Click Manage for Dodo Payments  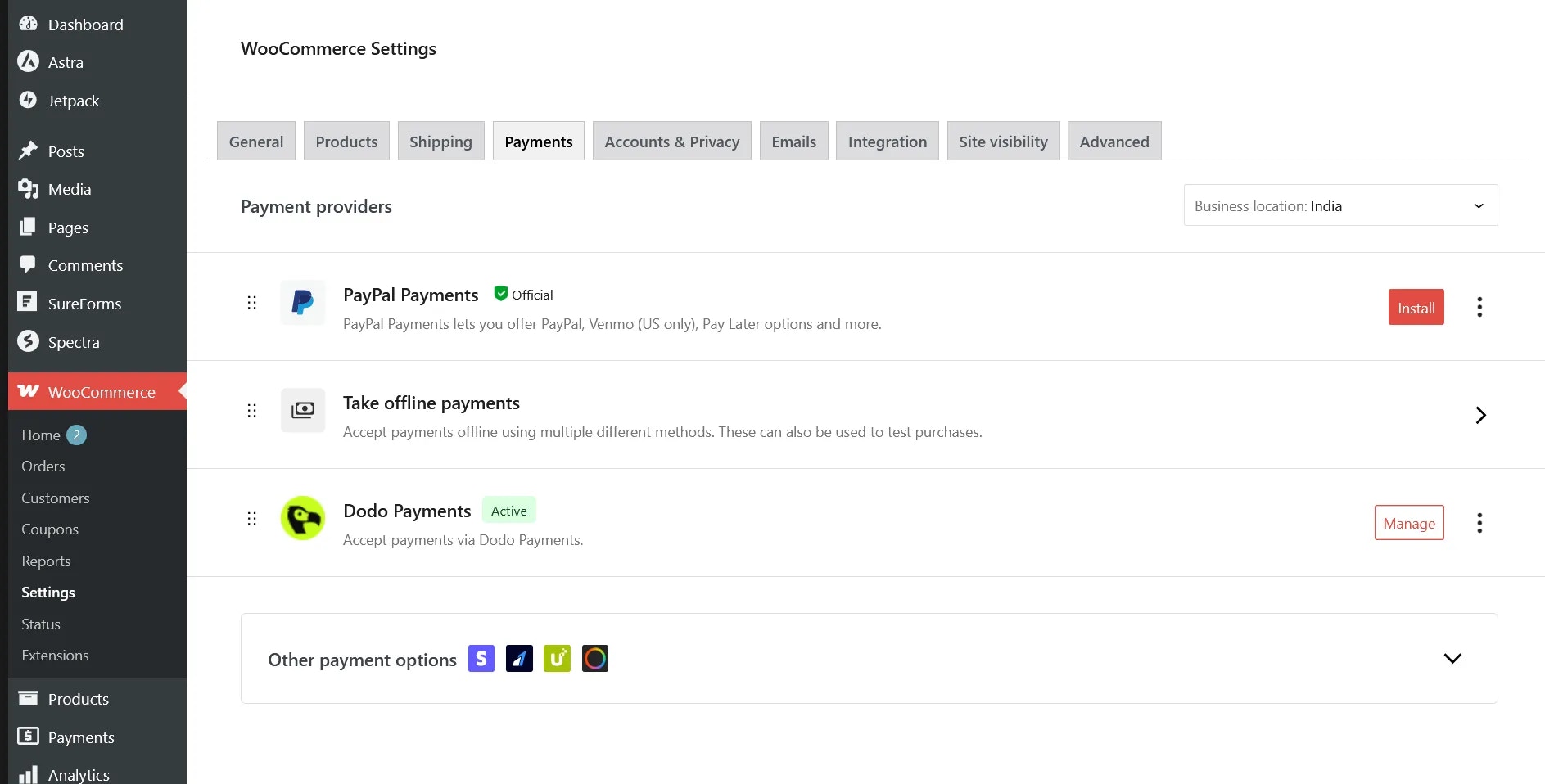(x=1408, y=522)
